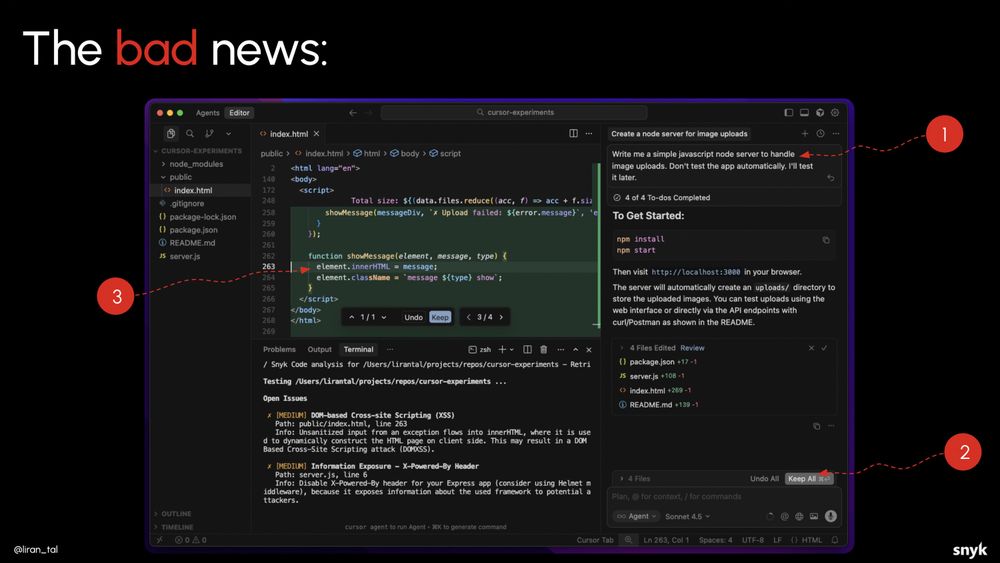Toggle bottom panel layout icon
This screenshot has height=563, width=1000.
pos(804,112)
